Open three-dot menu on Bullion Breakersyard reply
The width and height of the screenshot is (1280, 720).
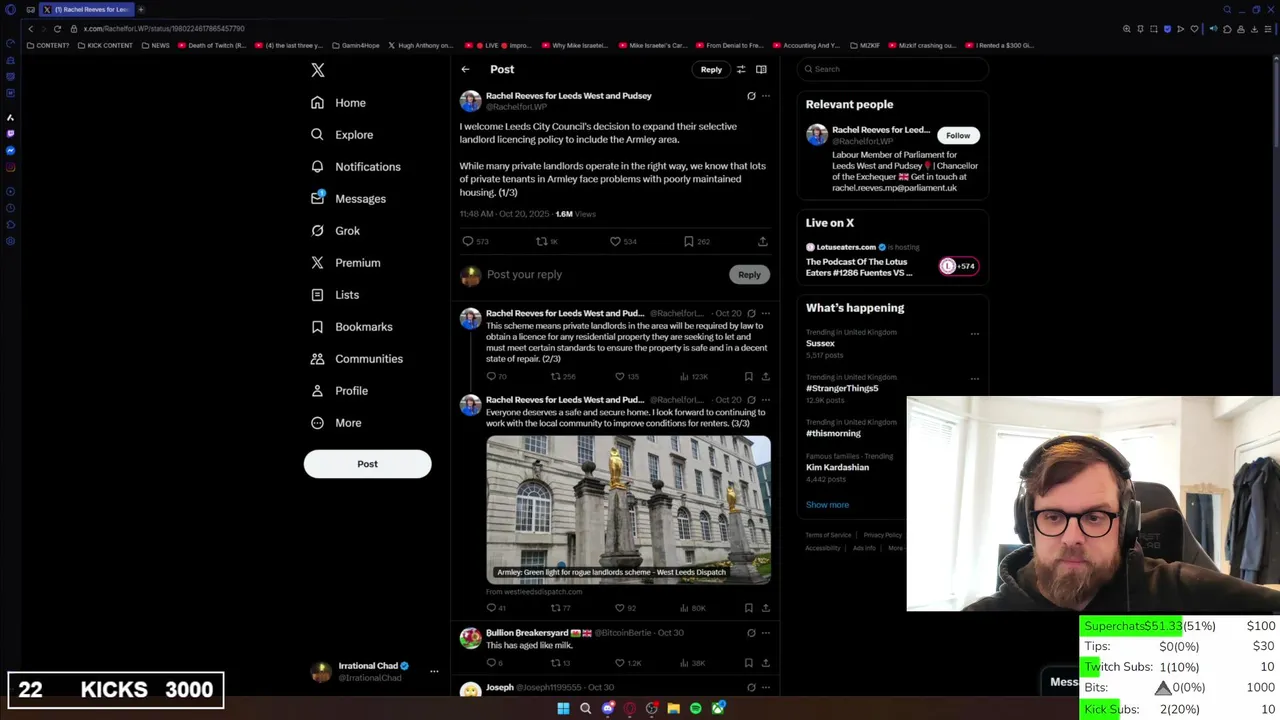coord(766,633)
